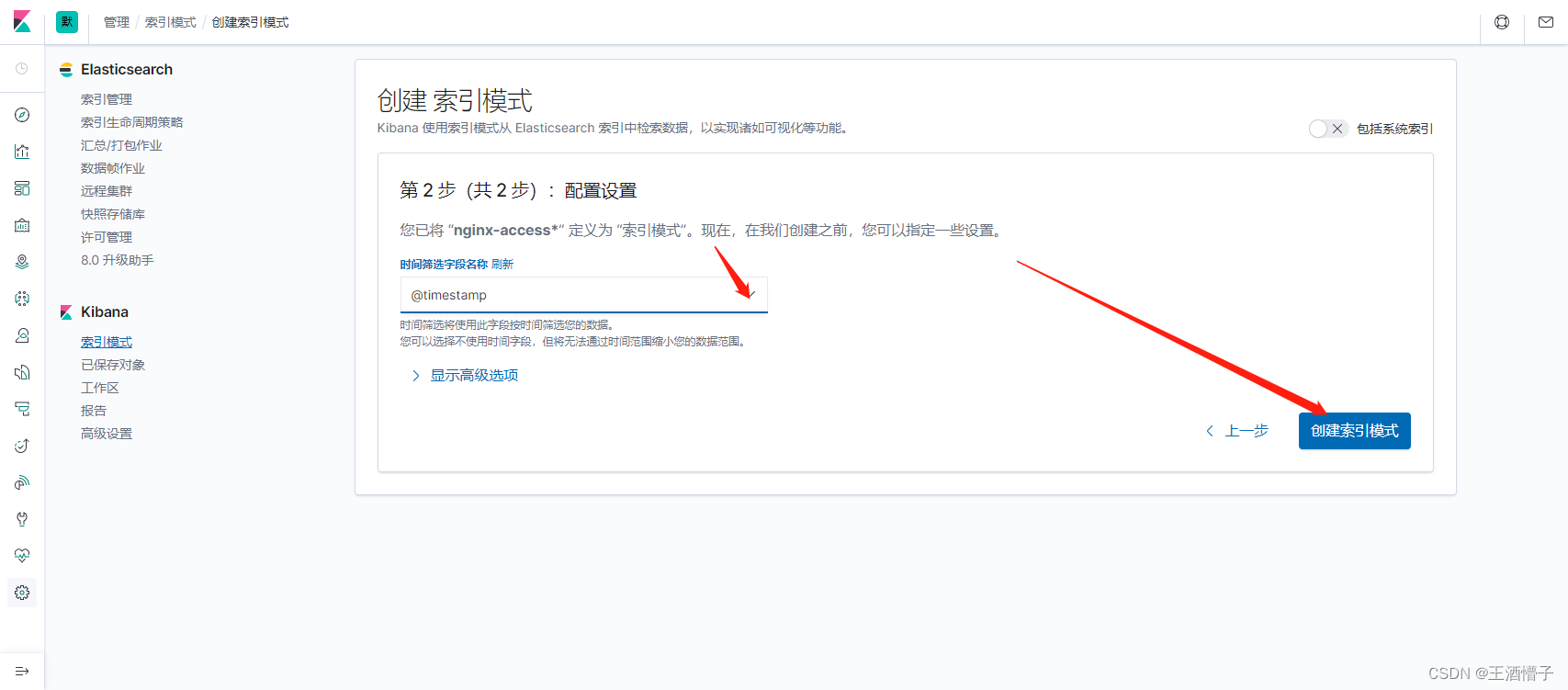Expand the sidebar with bottom arrow icon
Viewport: 1568px width, 690px height.
(22, 671)
